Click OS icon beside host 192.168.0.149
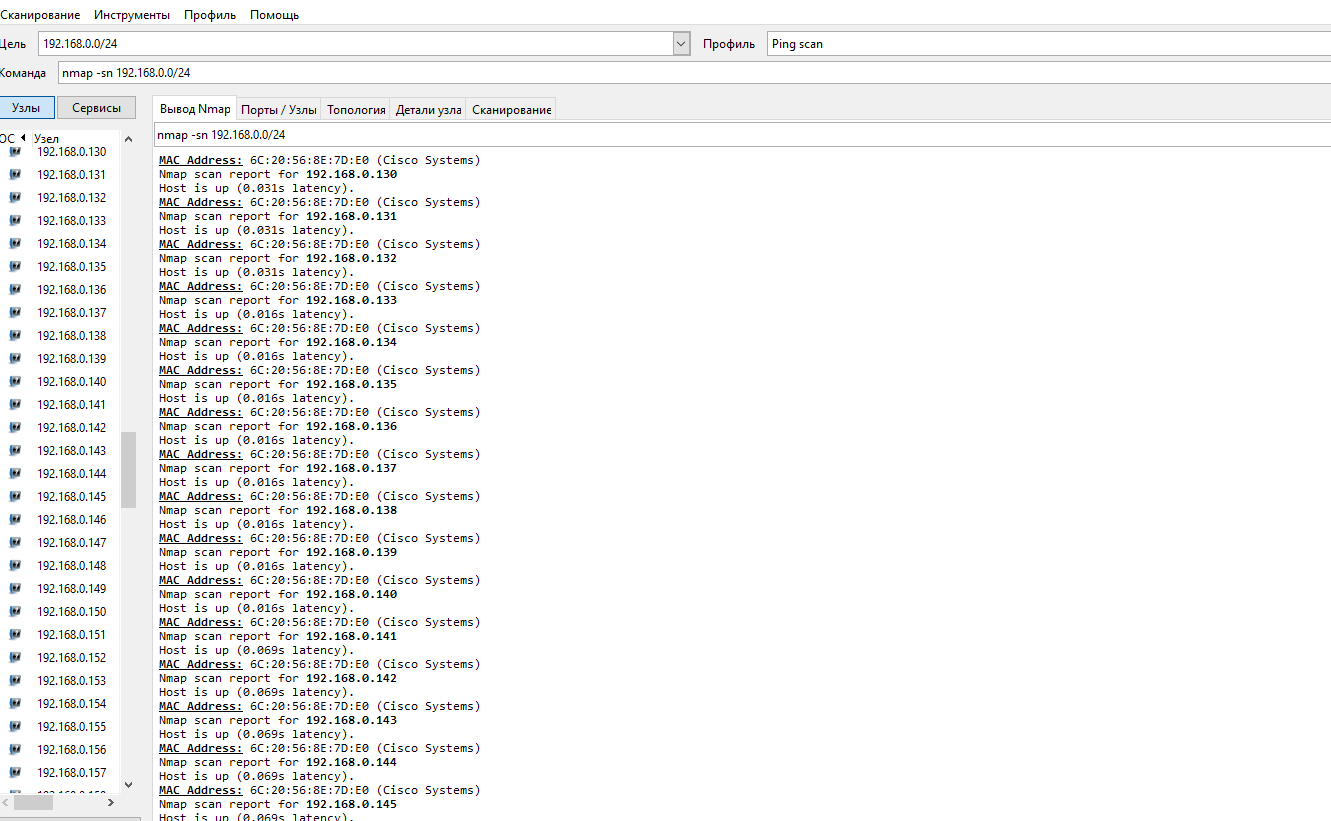The height and width of the screenshot is (821, 1331). click(x=15, y=589)
